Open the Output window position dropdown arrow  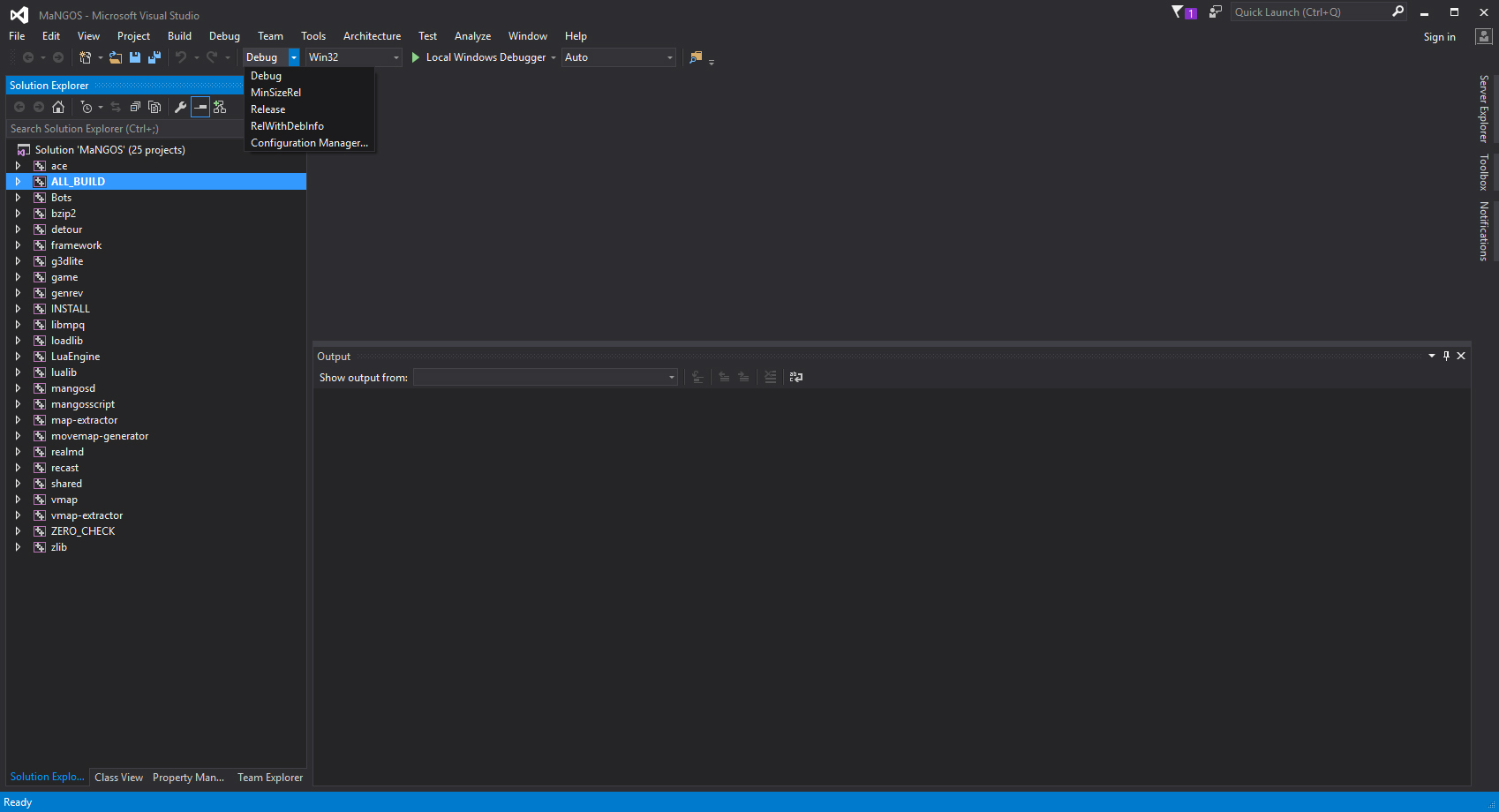coord(1432,356)
